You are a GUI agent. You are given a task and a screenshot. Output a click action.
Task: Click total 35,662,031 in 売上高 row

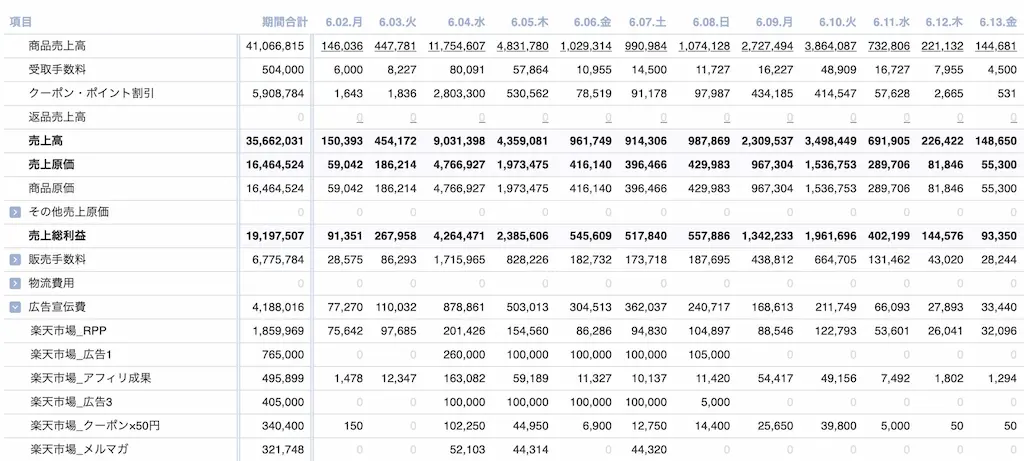(x=275, y=141)
